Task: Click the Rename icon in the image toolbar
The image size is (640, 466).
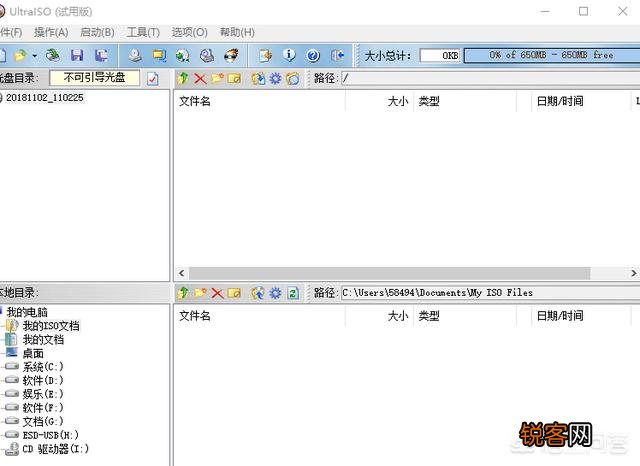Action: (234, 78)
